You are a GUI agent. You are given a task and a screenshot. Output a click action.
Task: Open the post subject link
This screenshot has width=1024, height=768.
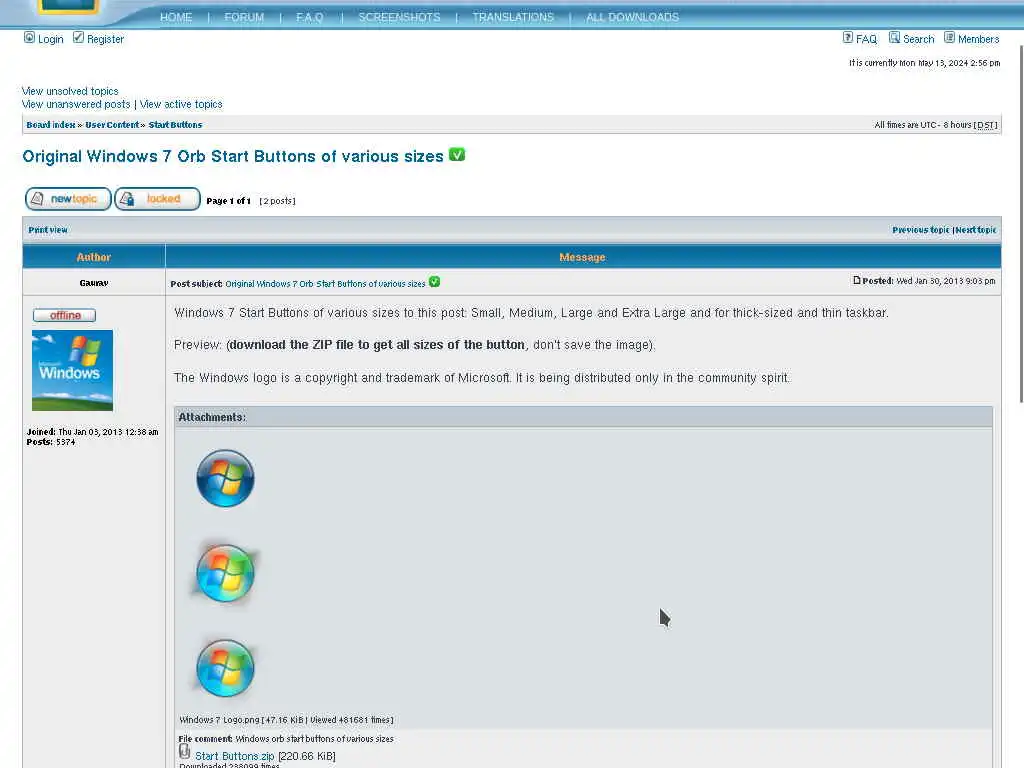[325, 284]
